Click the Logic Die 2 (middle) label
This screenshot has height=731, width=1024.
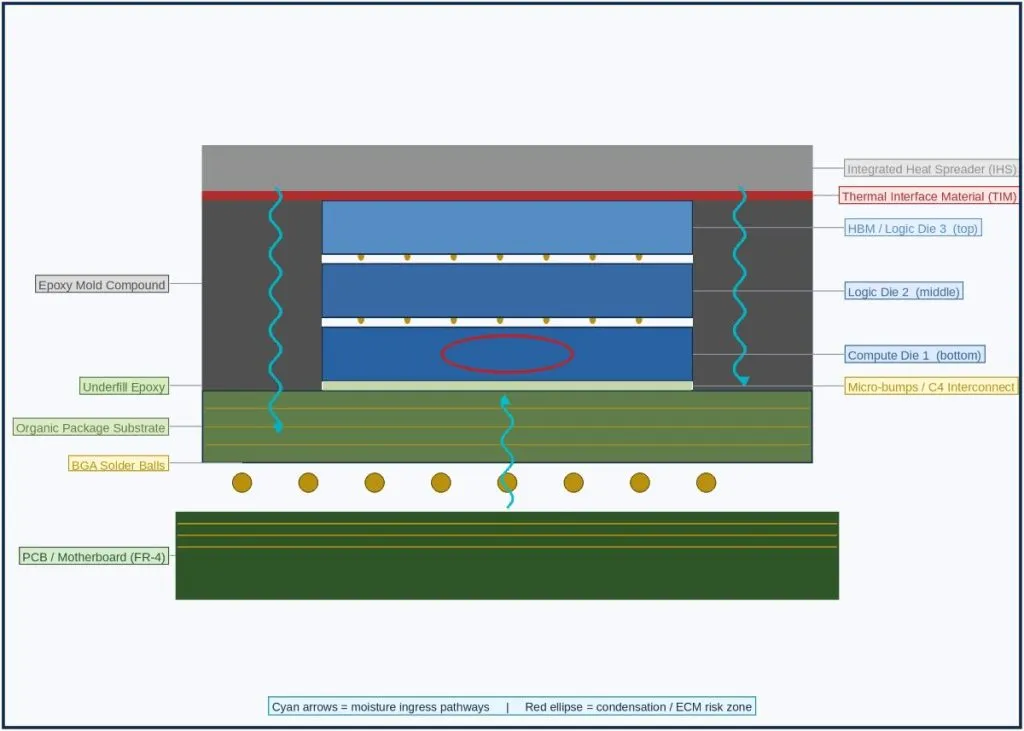903,291
